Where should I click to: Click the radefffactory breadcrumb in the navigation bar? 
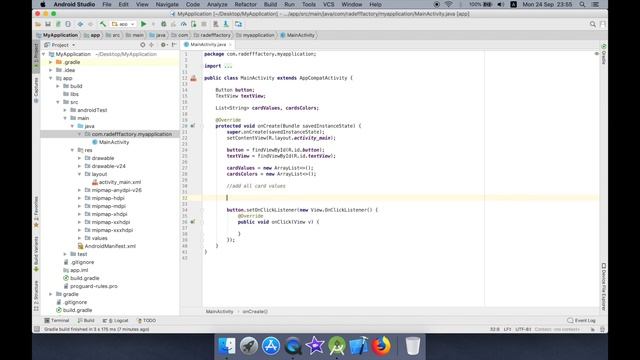pyautogui.click(x=212, y=36)
